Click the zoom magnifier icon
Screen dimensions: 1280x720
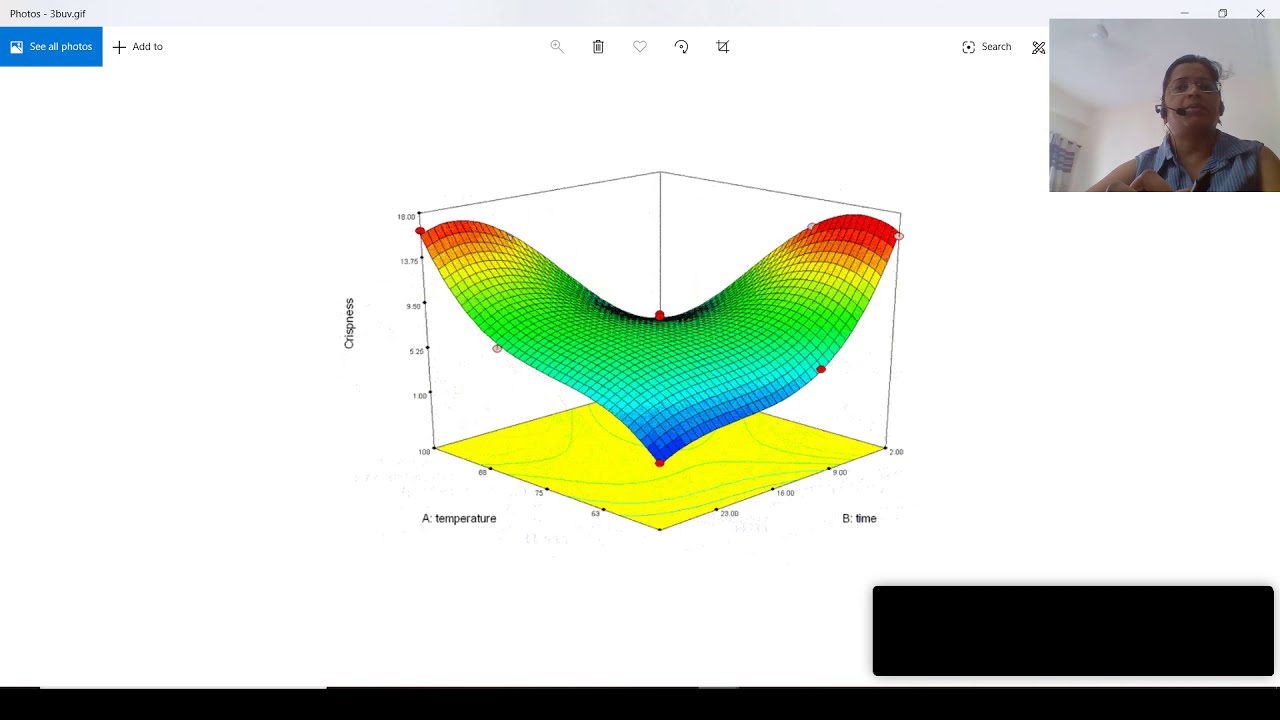click(557, 47)
